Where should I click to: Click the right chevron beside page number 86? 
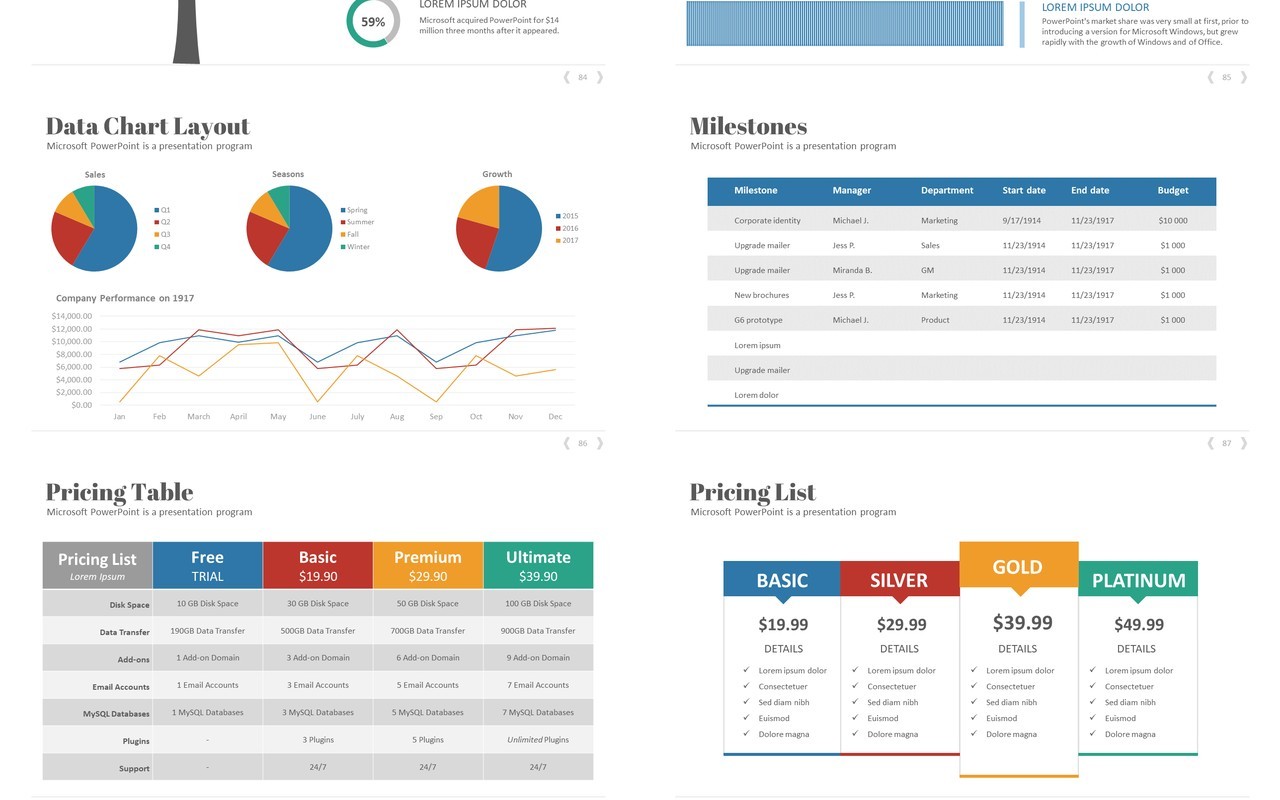coord(600,443)
